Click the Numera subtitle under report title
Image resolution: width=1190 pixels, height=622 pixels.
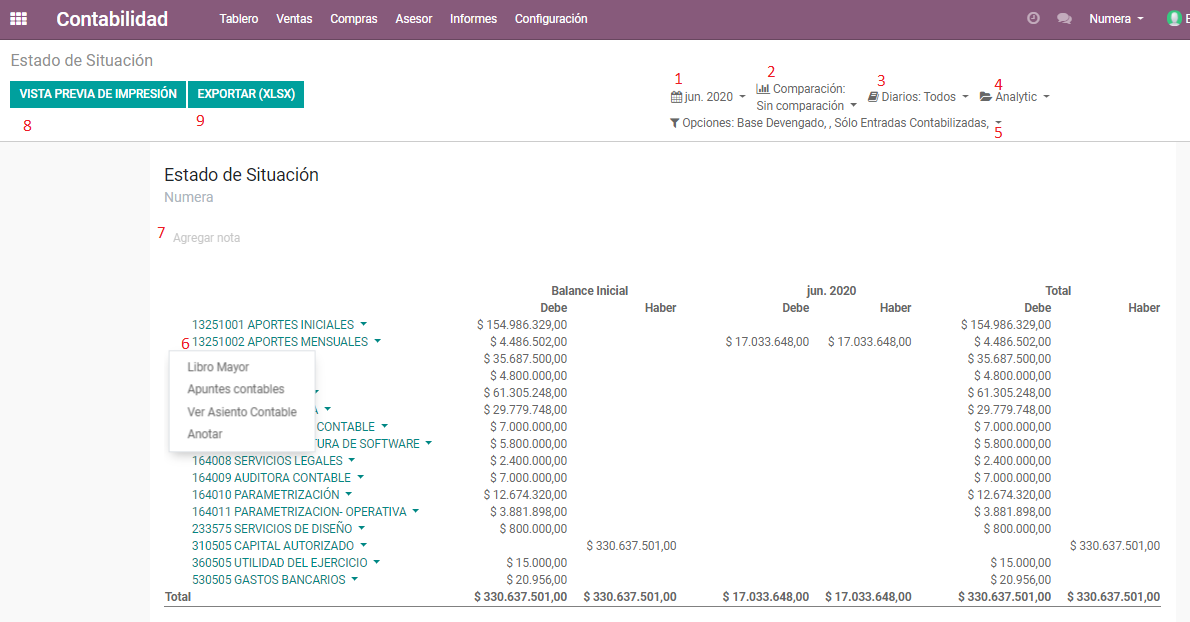pyautogui.click(x=189, y=197)
